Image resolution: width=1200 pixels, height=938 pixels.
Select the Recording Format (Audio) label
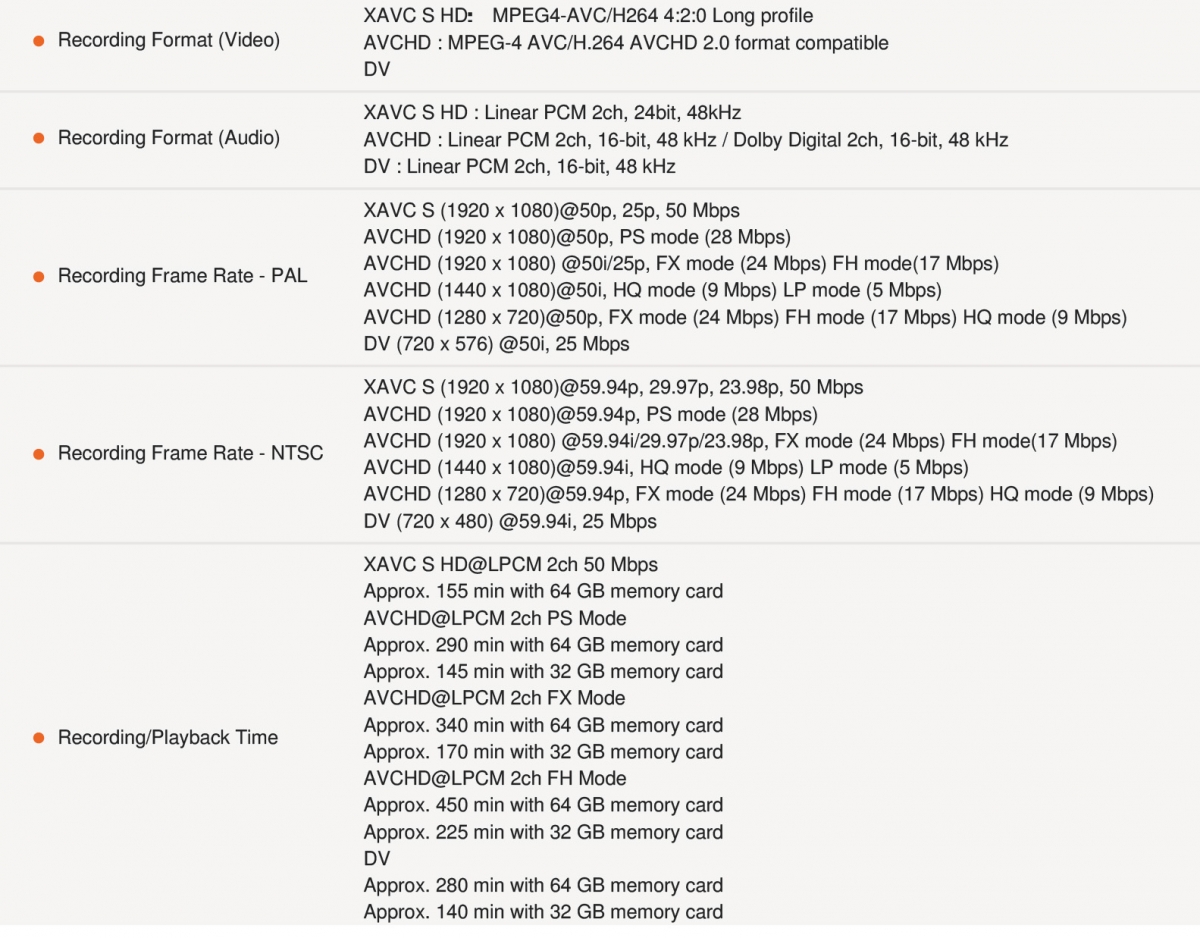168,138
